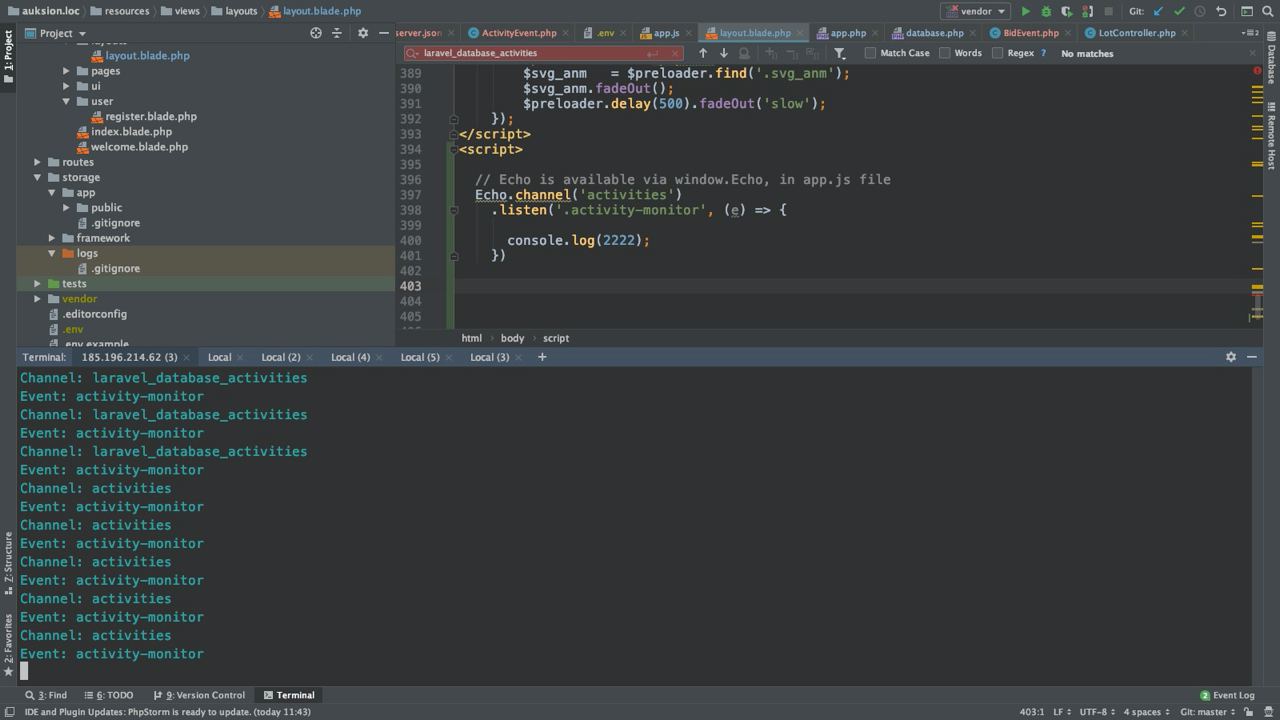Run with coverage icon in toolbar
The height and width of the screenshot is (720, 1280).
click(x=1066, y=11)
